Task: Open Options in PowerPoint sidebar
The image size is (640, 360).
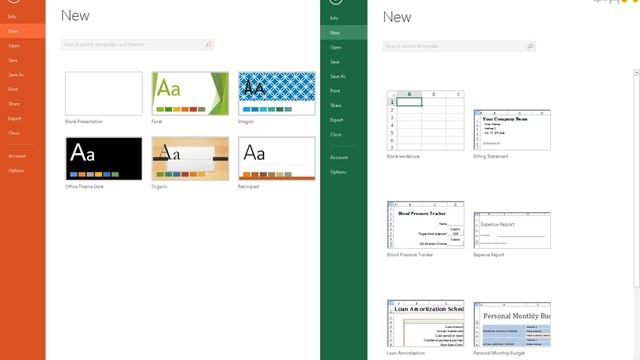Action: coord(16,171)
